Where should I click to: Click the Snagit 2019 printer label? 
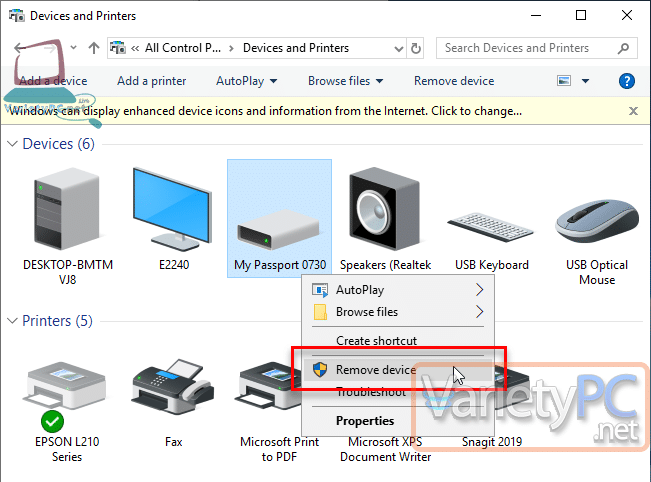point(492,442)
